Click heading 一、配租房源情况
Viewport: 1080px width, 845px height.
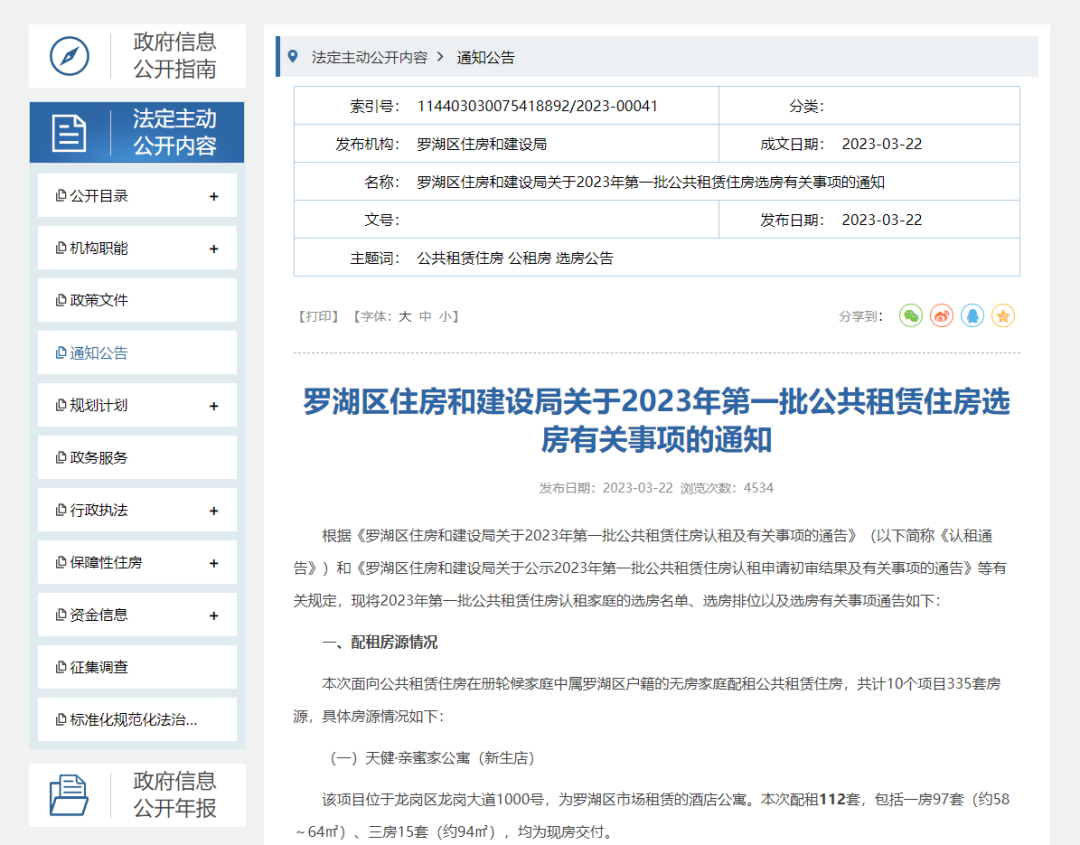tap(380, 642)
